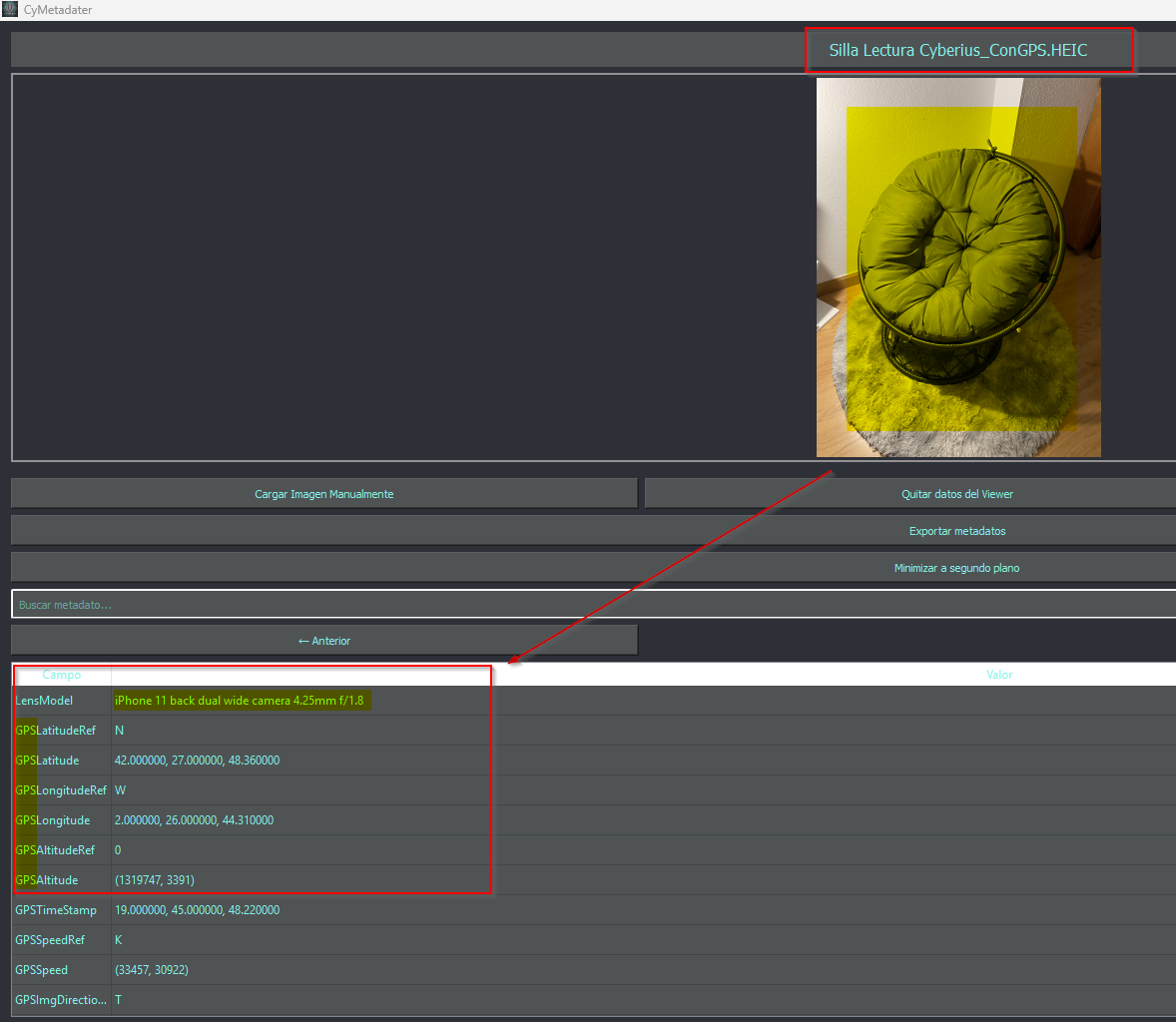Select the value 2.000000, 26.000000, 44.310000

(x=195, y=820)
